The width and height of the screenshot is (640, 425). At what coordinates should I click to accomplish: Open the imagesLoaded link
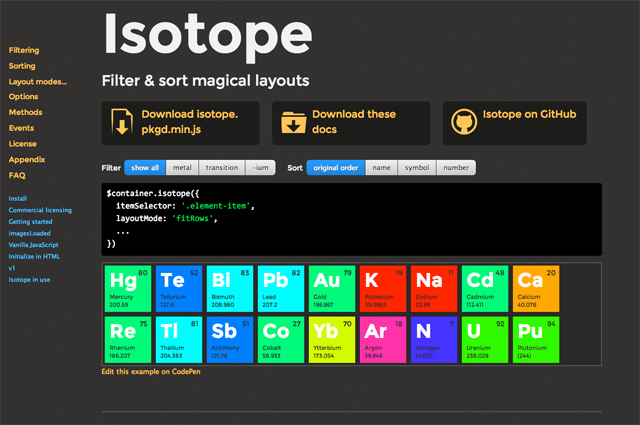click(x=29, y=234)
